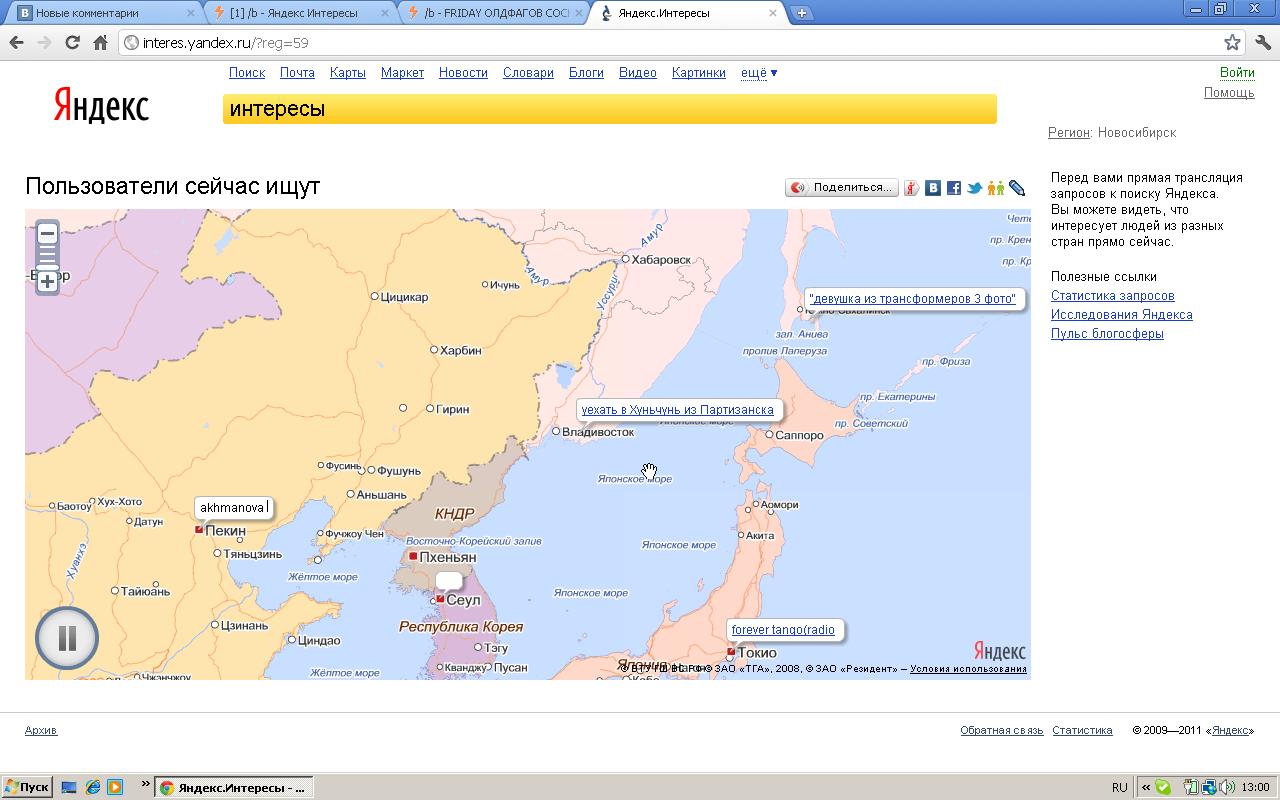
Task: Pause the live search query broadcast
Action: pyautogui.click(x=67, y=638)
